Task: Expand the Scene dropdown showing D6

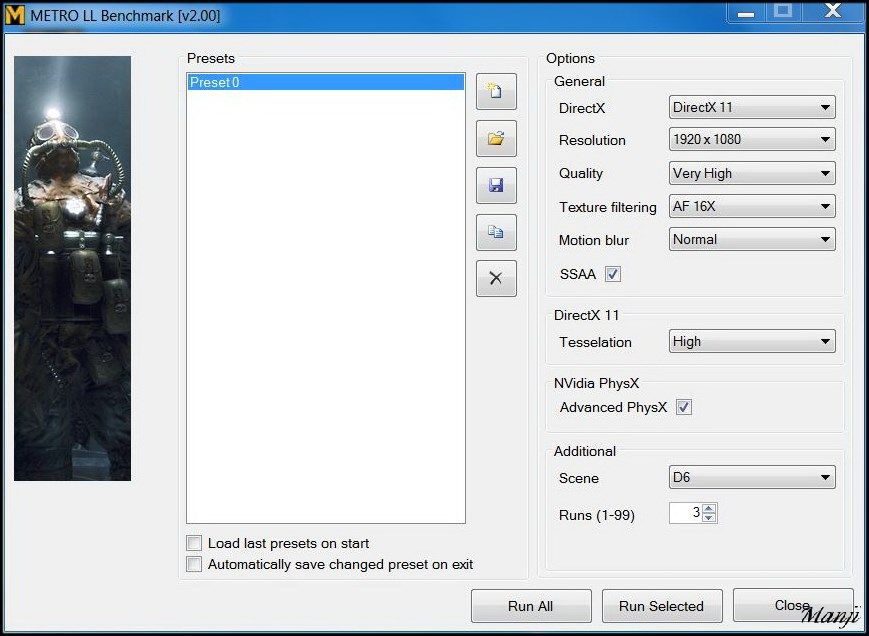Action: pos(752,477)
